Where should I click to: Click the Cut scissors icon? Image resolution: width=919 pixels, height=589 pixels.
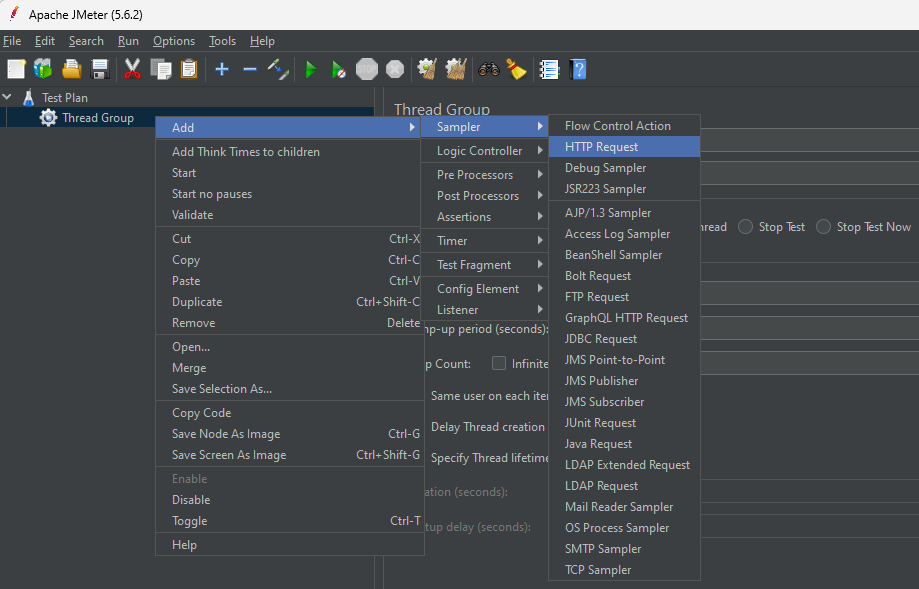(132, 69)
